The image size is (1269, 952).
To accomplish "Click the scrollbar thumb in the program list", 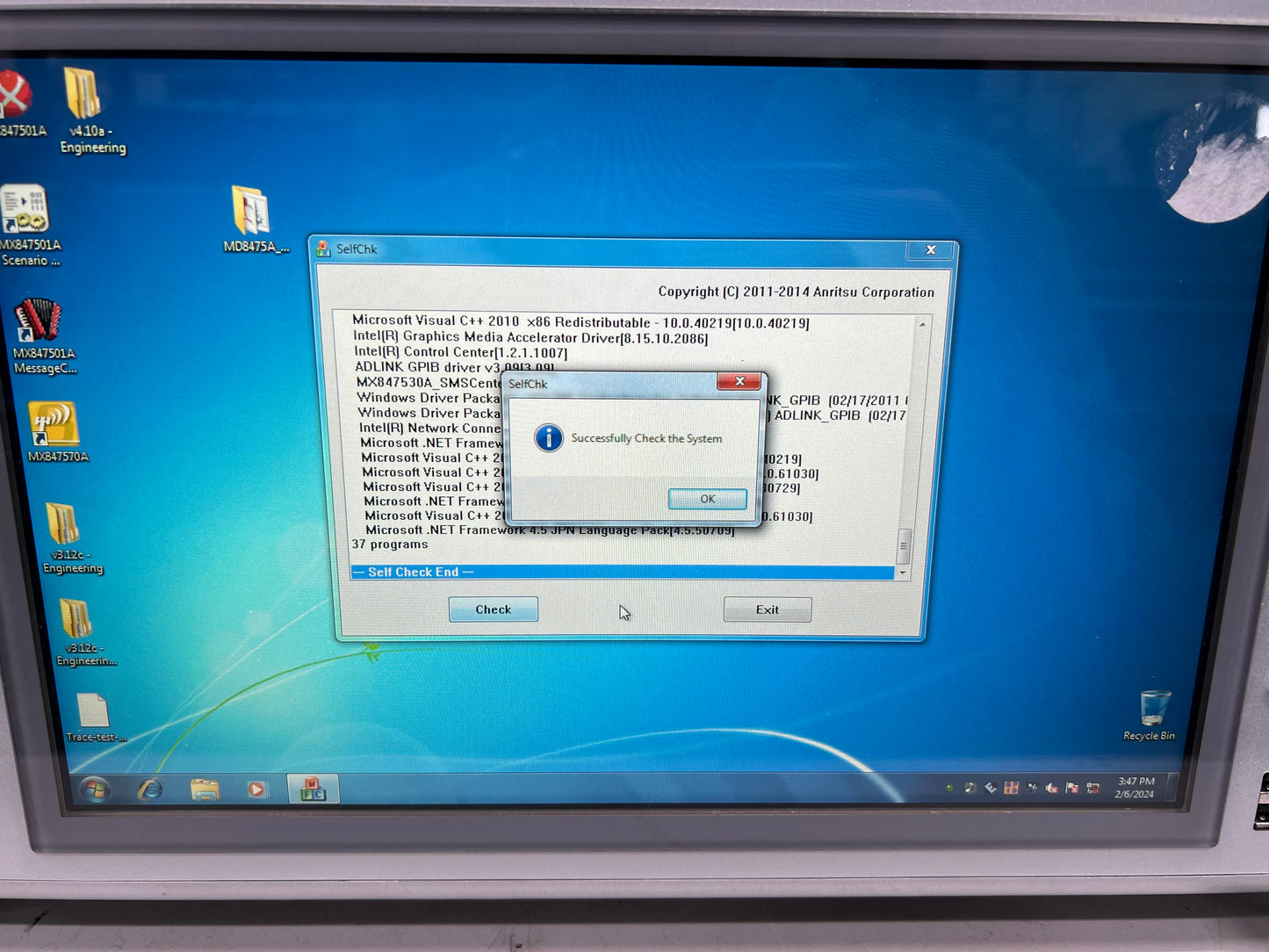I will [903, 545].
